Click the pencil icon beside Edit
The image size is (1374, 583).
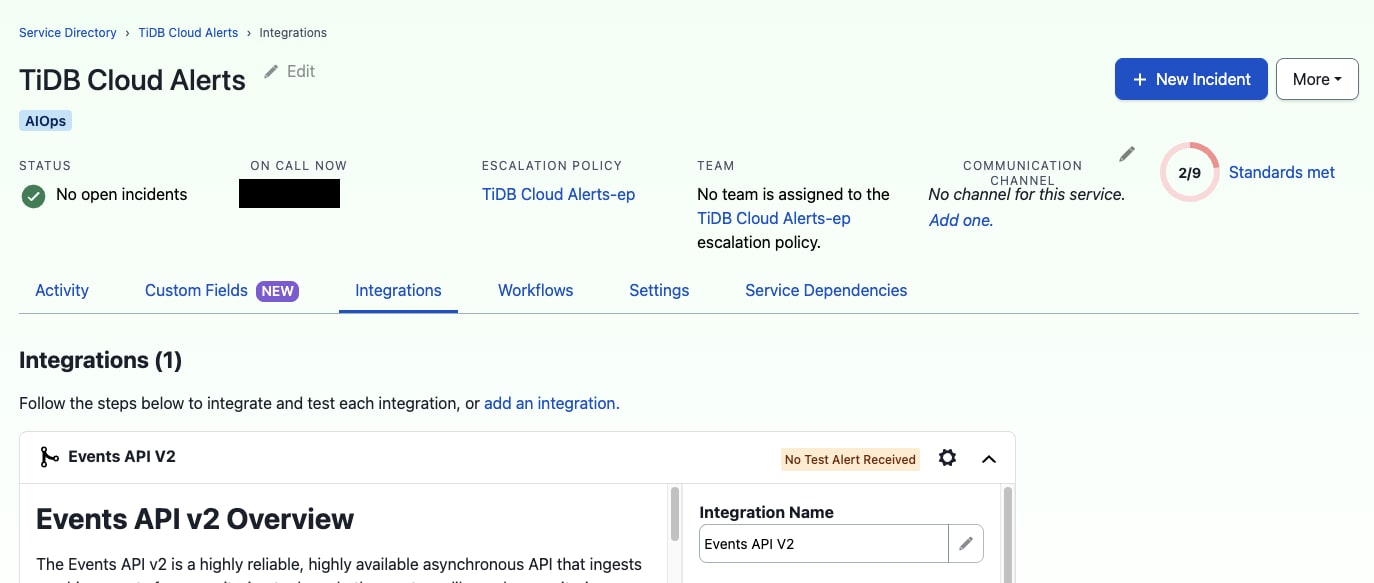point(271,72)
